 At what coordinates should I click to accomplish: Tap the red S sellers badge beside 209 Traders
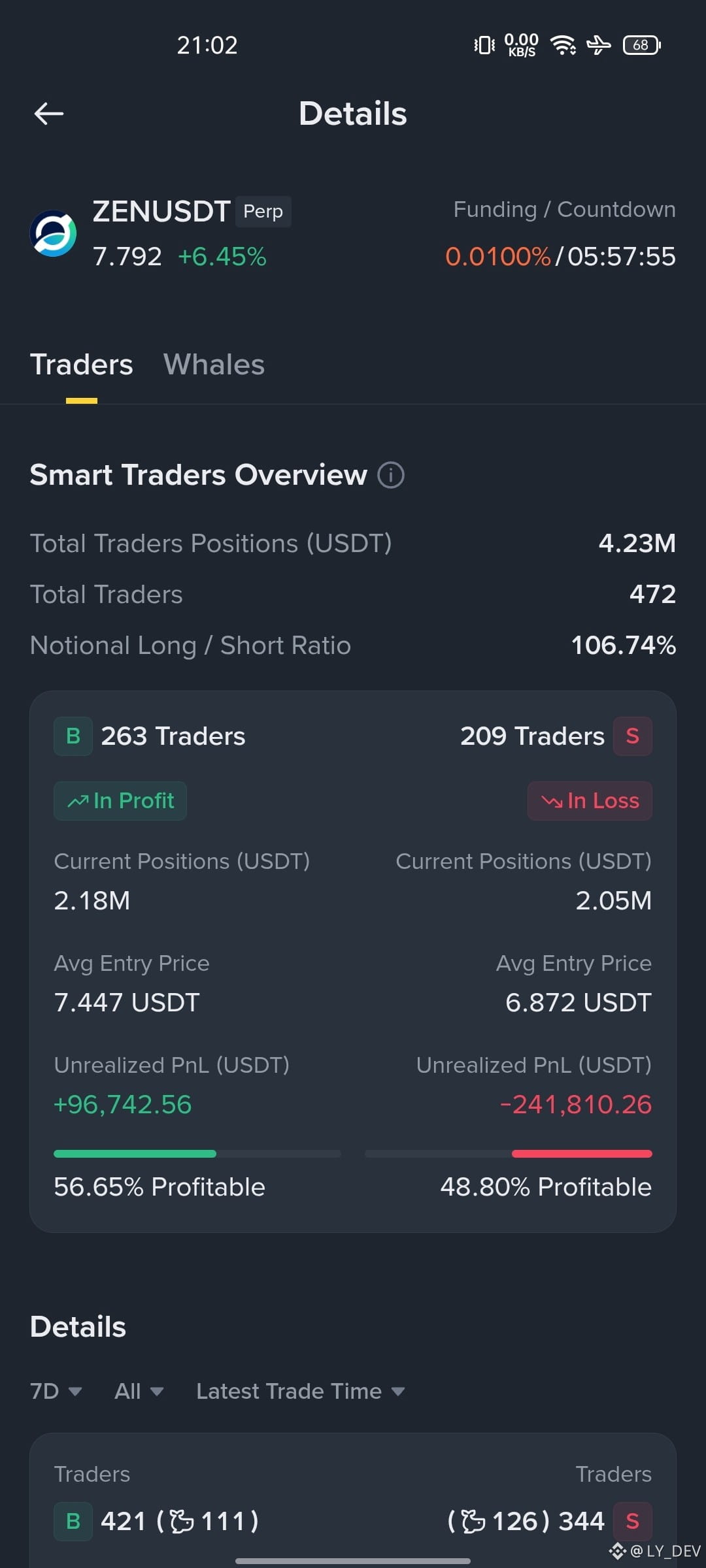pos(633,736)
